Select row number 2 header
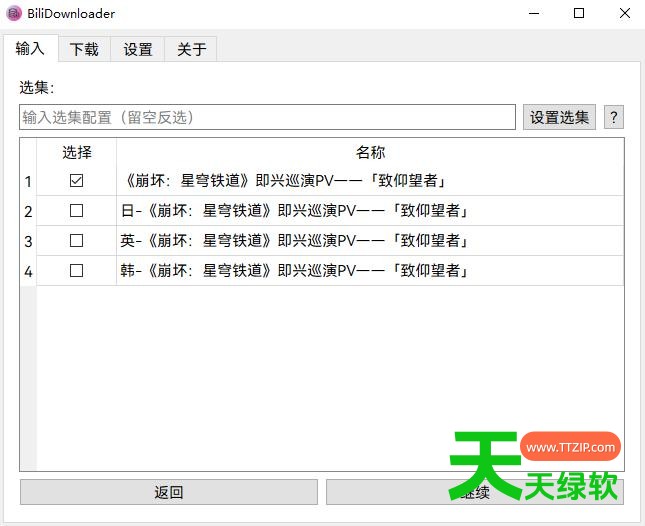The width and height of the screenshot is (645, 526). click(28, 211)
